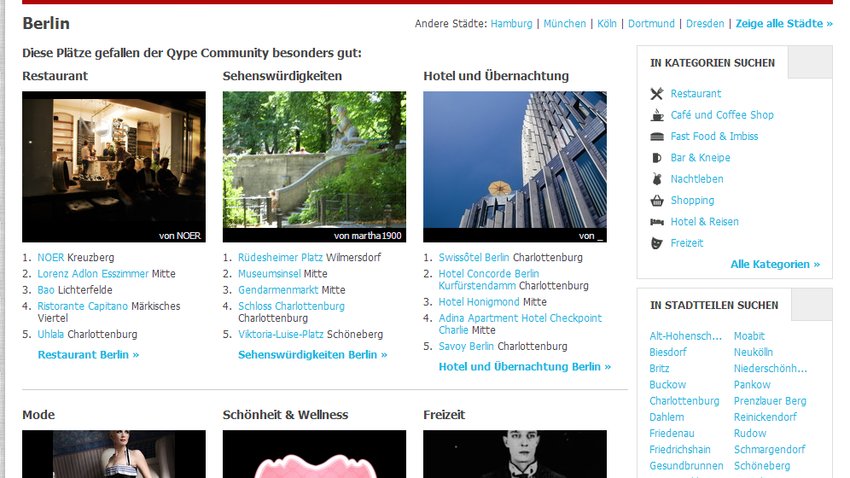Select Friedenau district link

pos(672,434)
